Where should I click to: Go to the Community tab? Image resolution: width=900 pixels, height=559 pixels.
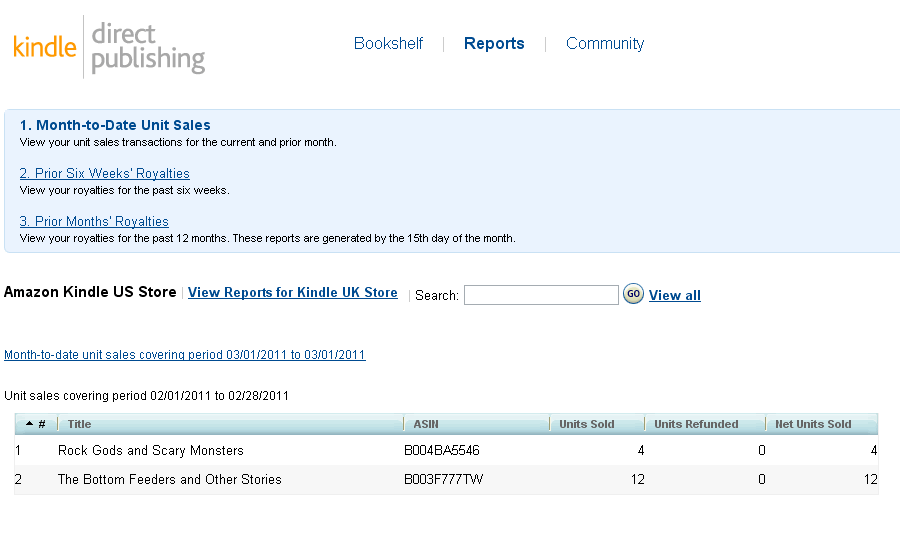pyautogui.click(x=605, y=44)
